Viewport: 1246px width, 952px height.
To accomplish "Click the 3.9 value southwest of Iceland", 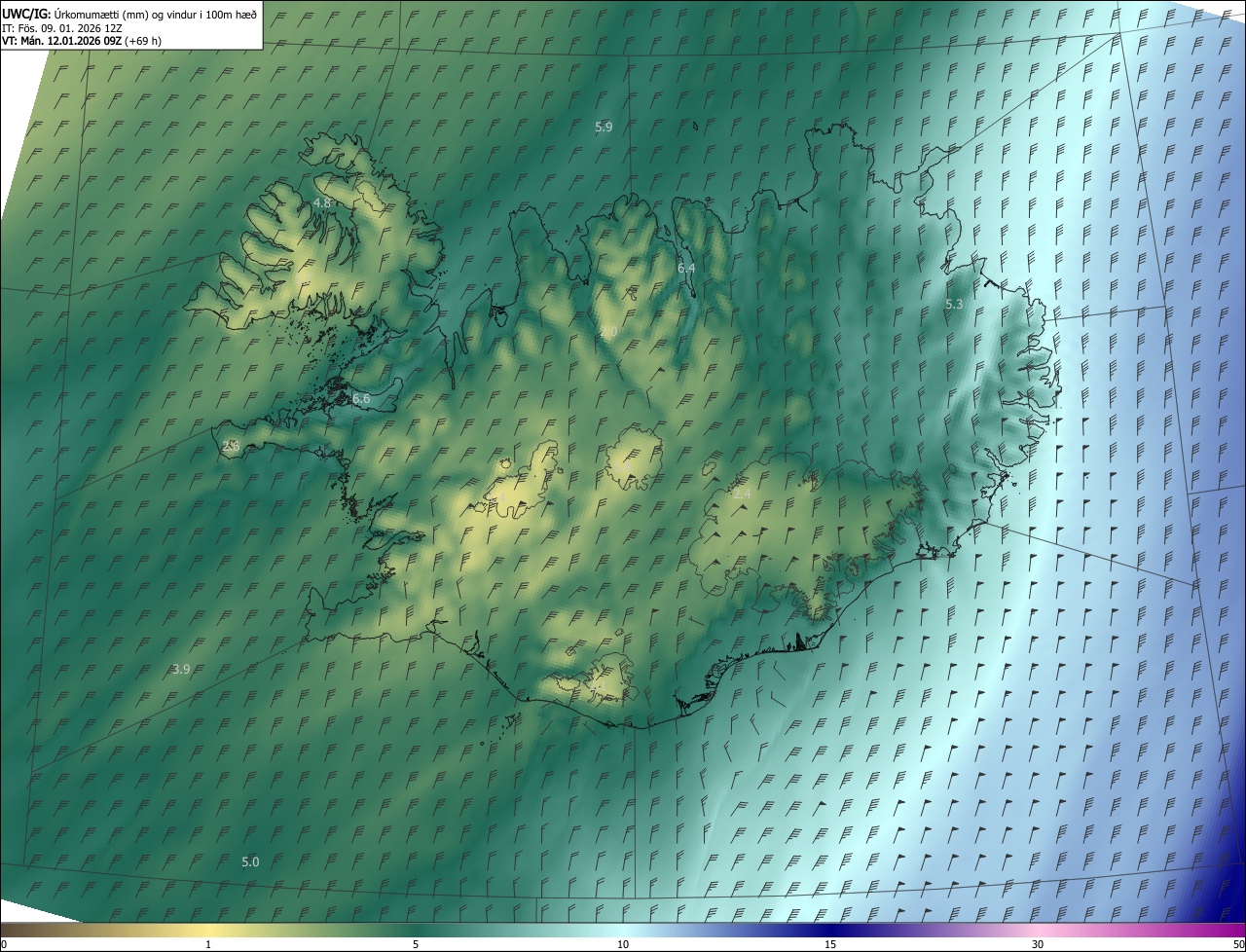I will 181,669.
